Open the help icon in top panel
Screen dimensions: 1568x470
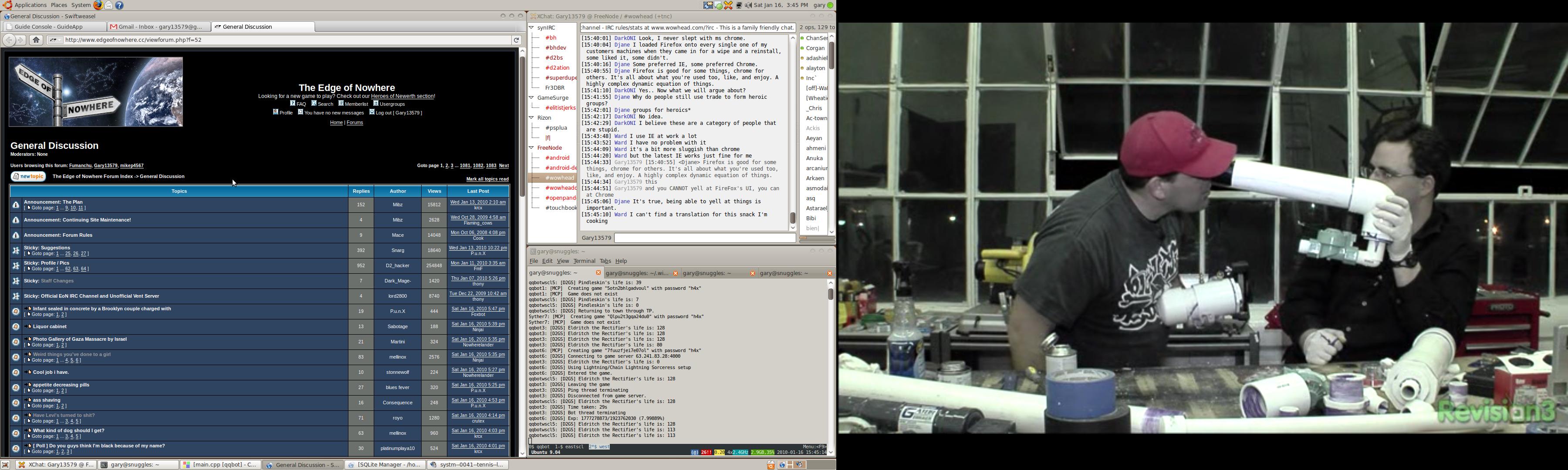point(119,5)
